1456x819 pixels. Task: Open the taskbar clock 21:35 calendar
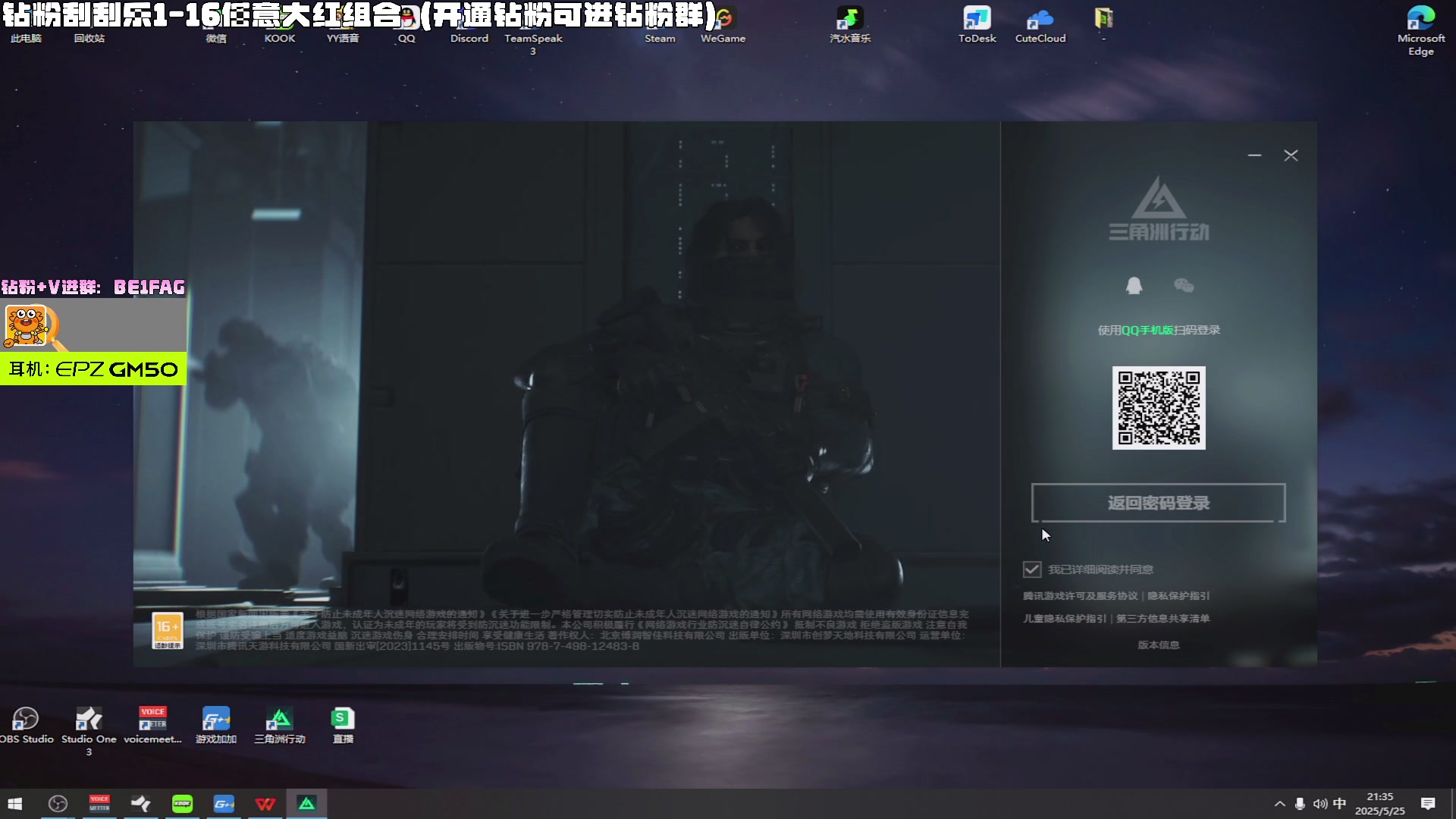click(1380, 804)
